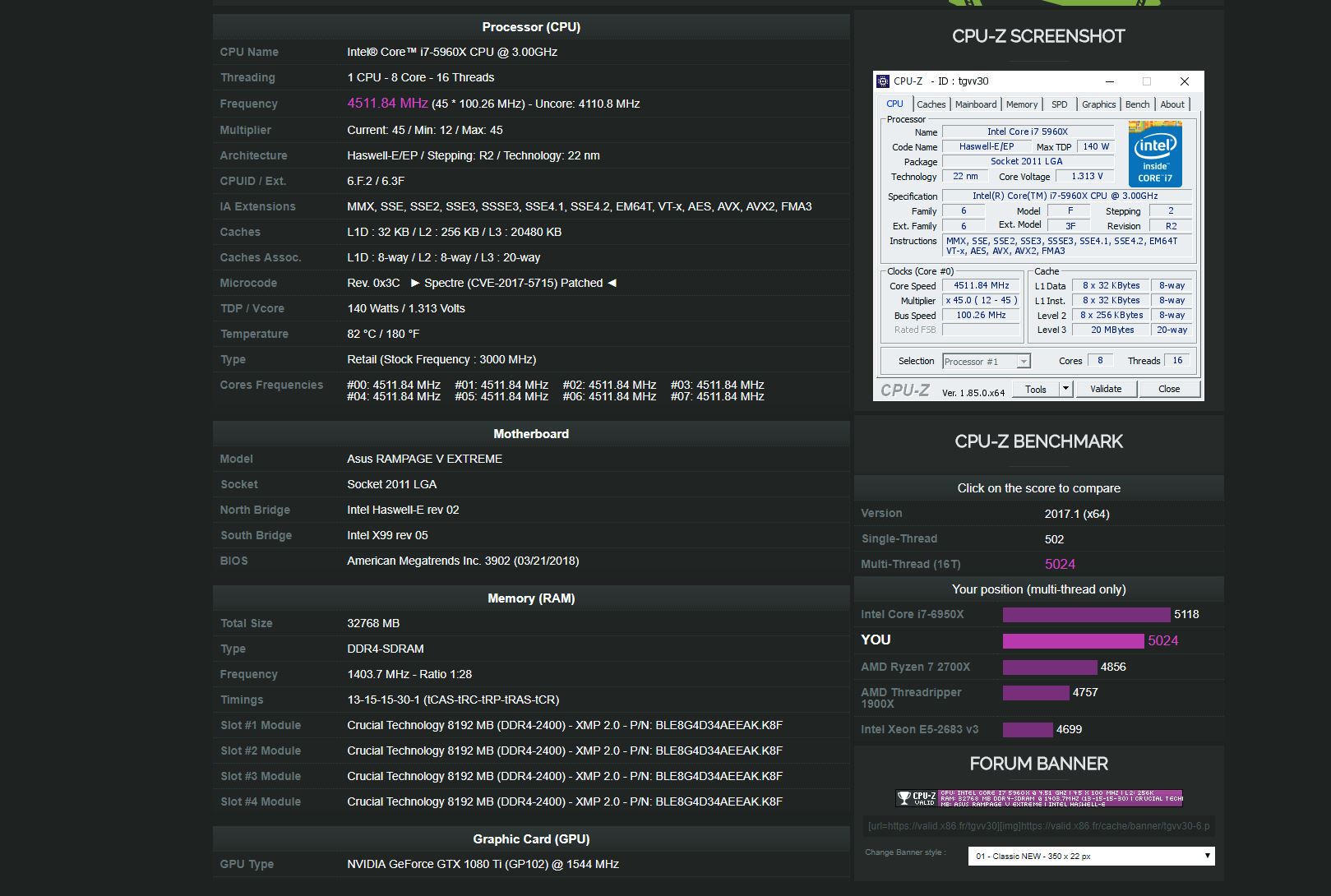Click the Core Speed field in CPU-Z
Image resolution: width=1331 pixels, height=896 pixels.
pyautogui.click(x=982, y=285)
